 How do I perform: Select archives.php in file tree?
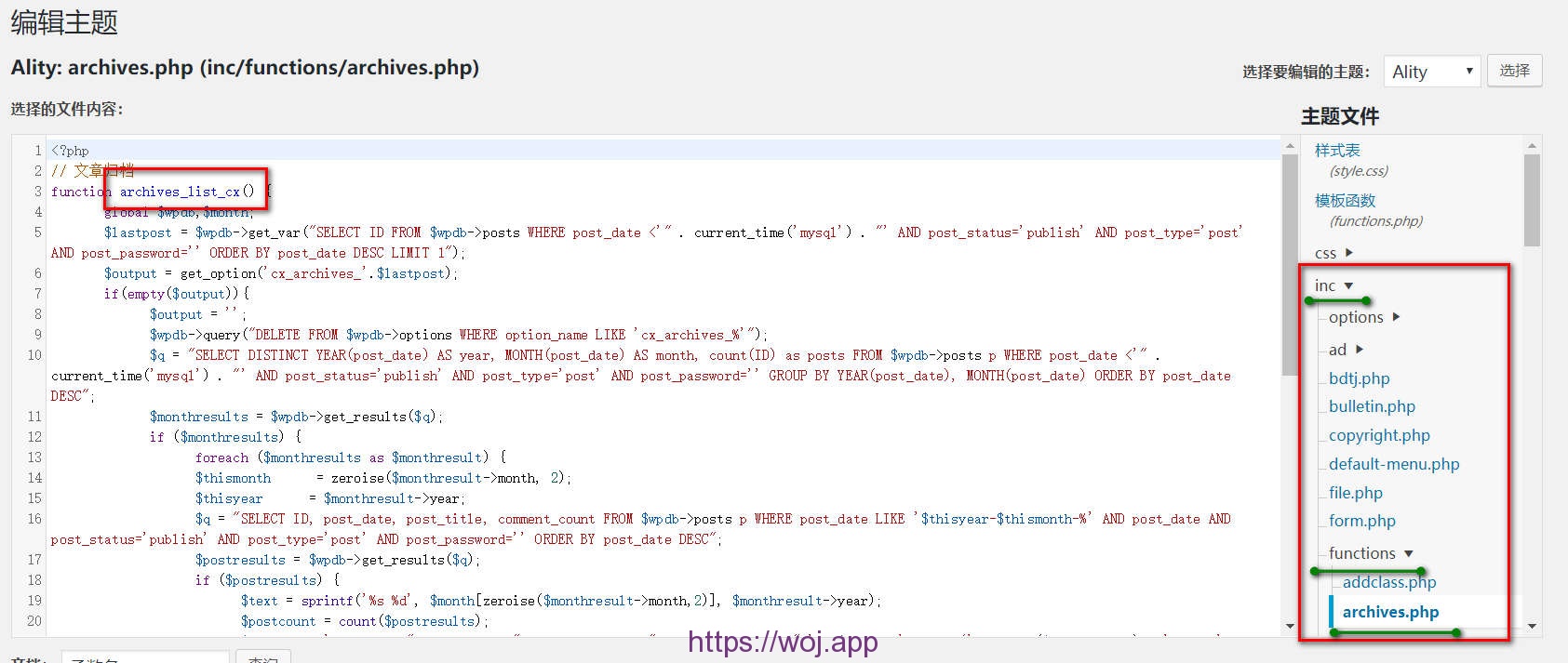(1390, 612)
